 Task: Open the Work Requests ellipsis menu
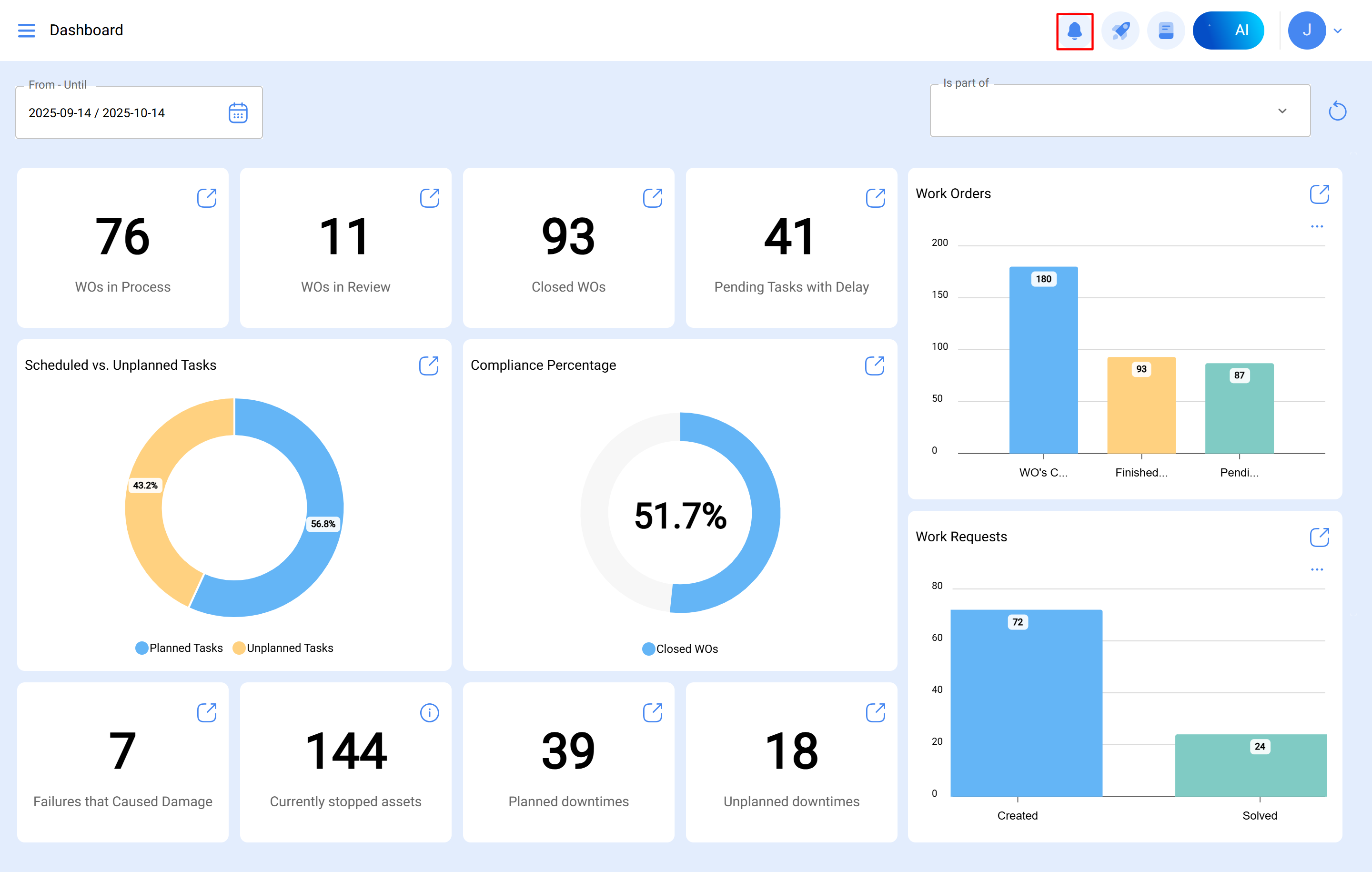[x=1317, y=569]
